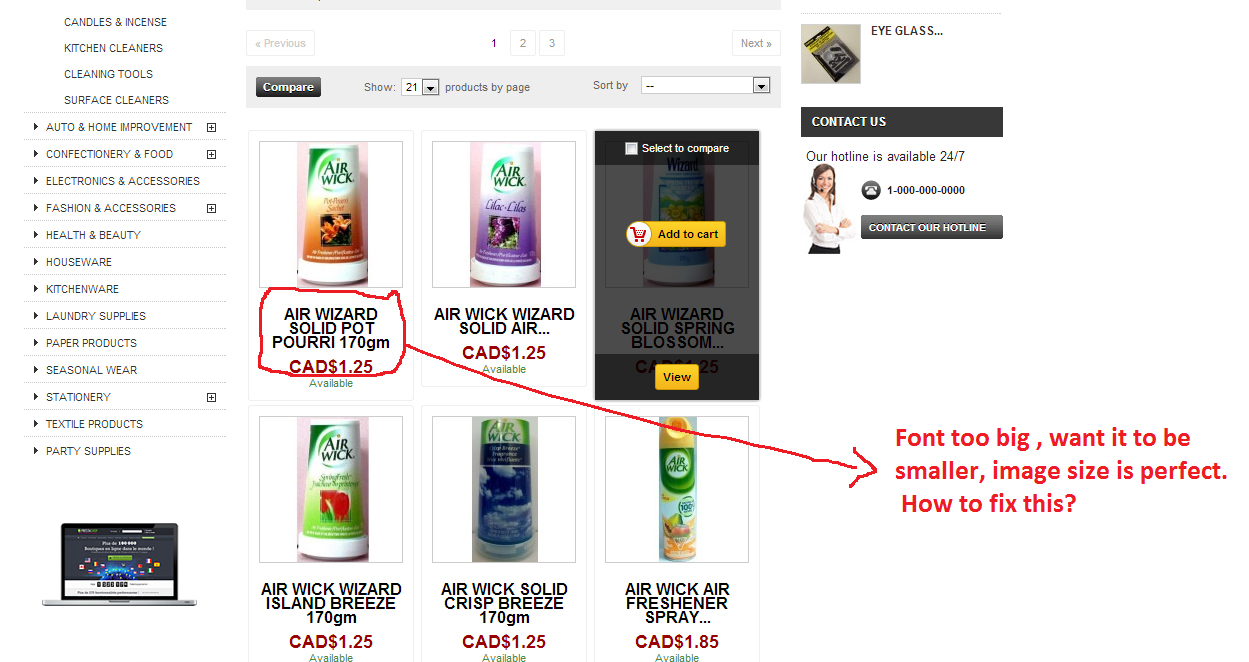1249x662 pixels.
Task: Open the HEALTH & BEAUTY category
Action: [x=93, y=235]
